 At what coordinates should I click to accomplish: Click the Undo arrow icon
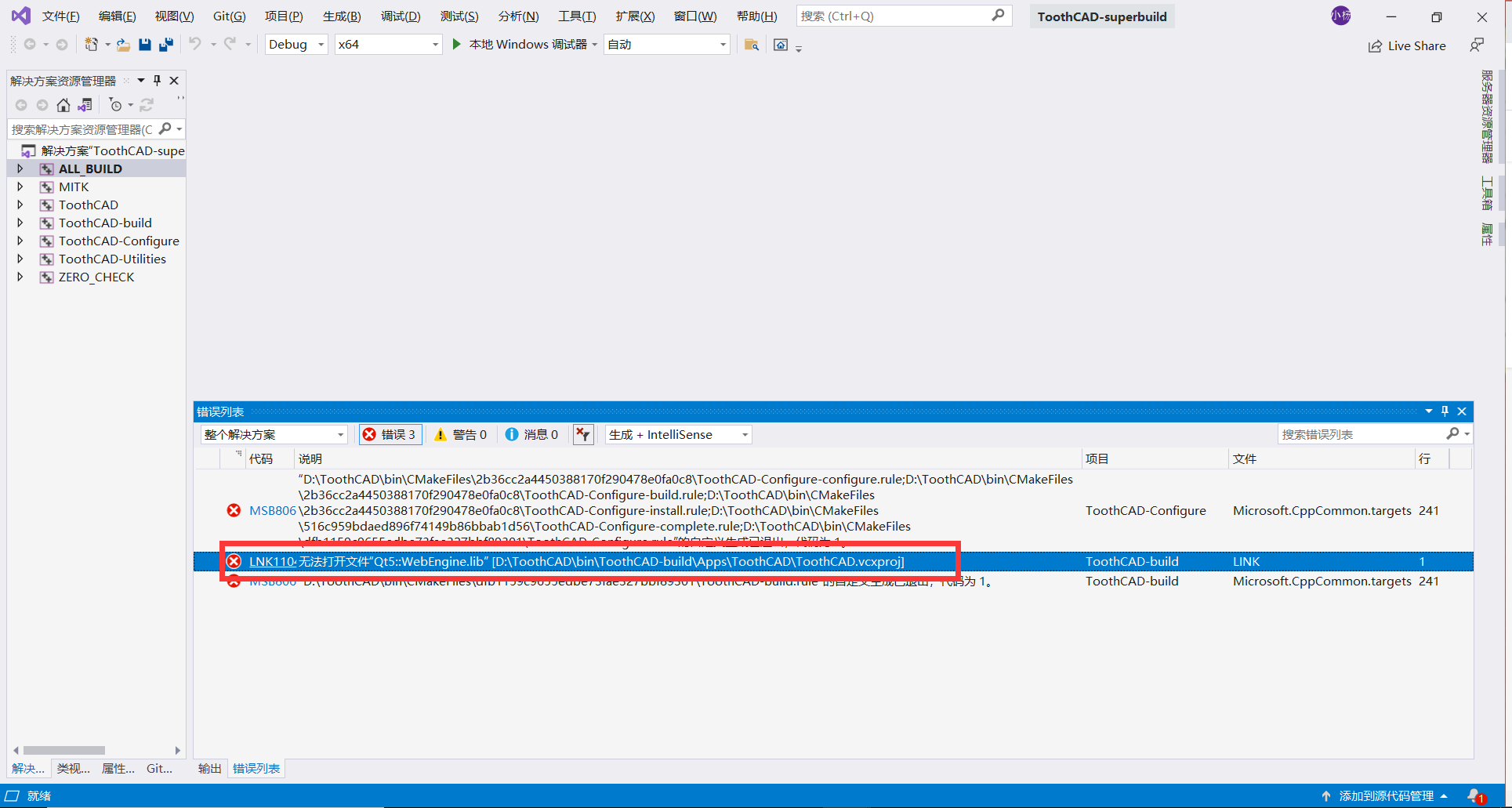[194, 45]
